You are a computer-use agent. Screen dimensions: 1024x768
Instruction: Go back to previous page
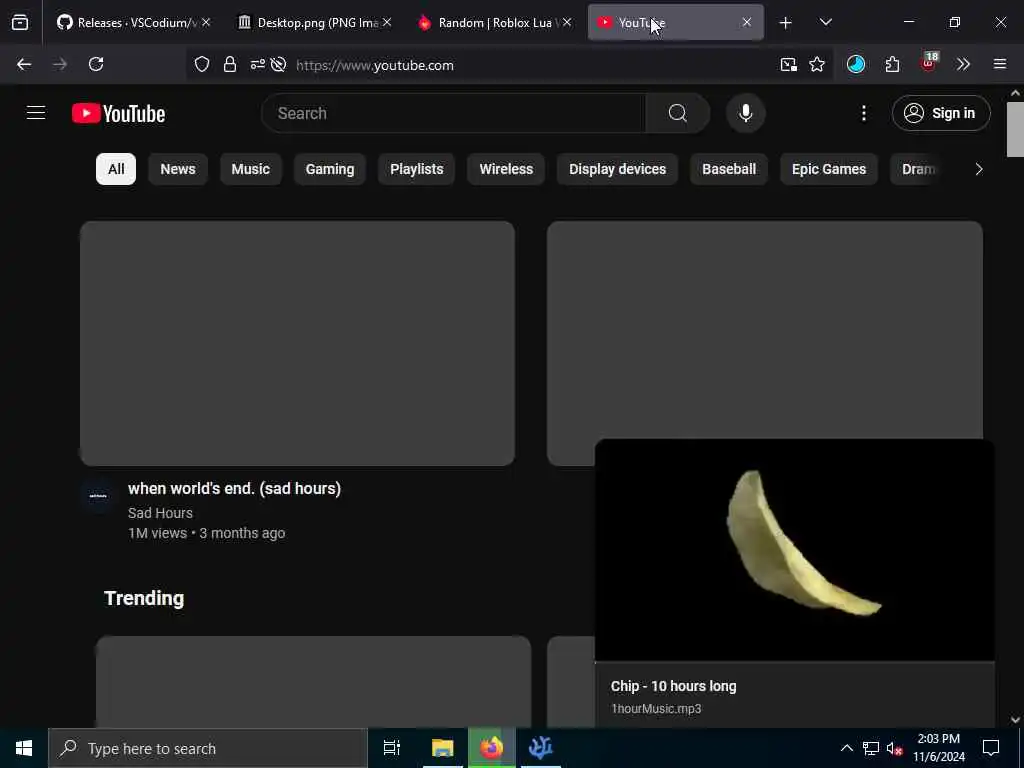pos(24,64)
